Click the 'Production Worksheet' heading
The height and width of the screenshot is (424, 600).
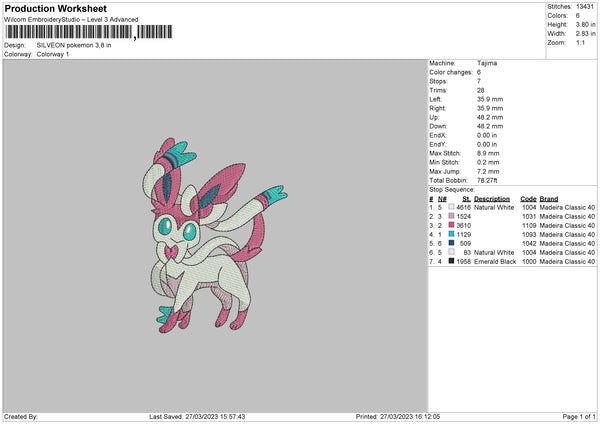click(x=55, y=8)
